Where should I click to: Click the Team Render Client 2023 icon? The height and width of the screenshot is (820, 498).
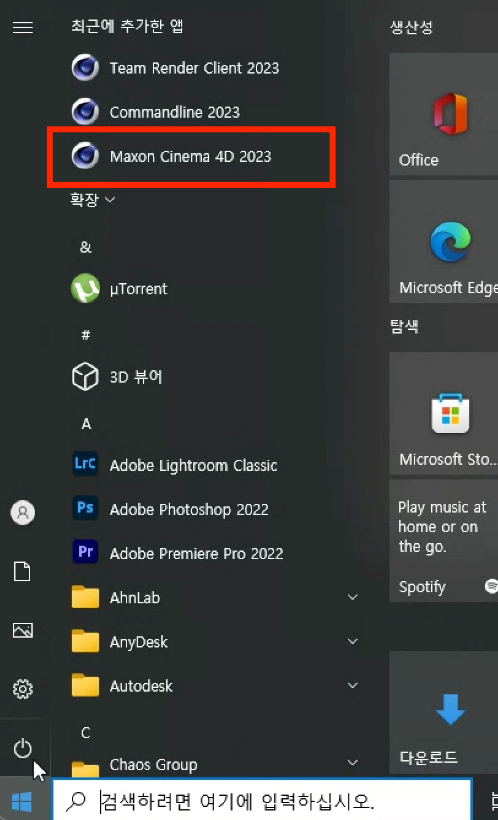click(x=85, y=68)
